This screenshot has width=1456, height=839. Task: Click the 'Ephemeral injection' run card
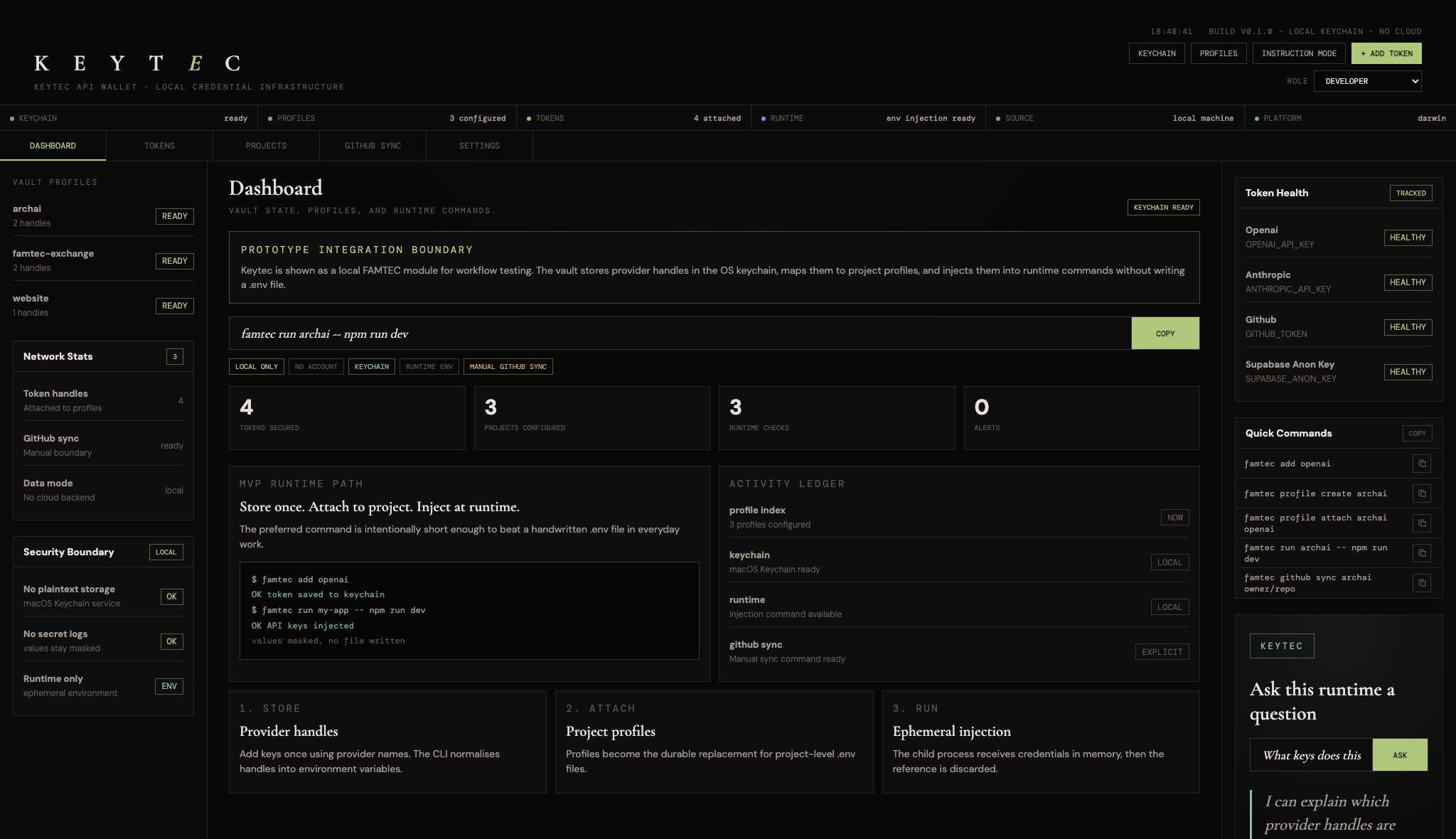(x=1041, y=742)
